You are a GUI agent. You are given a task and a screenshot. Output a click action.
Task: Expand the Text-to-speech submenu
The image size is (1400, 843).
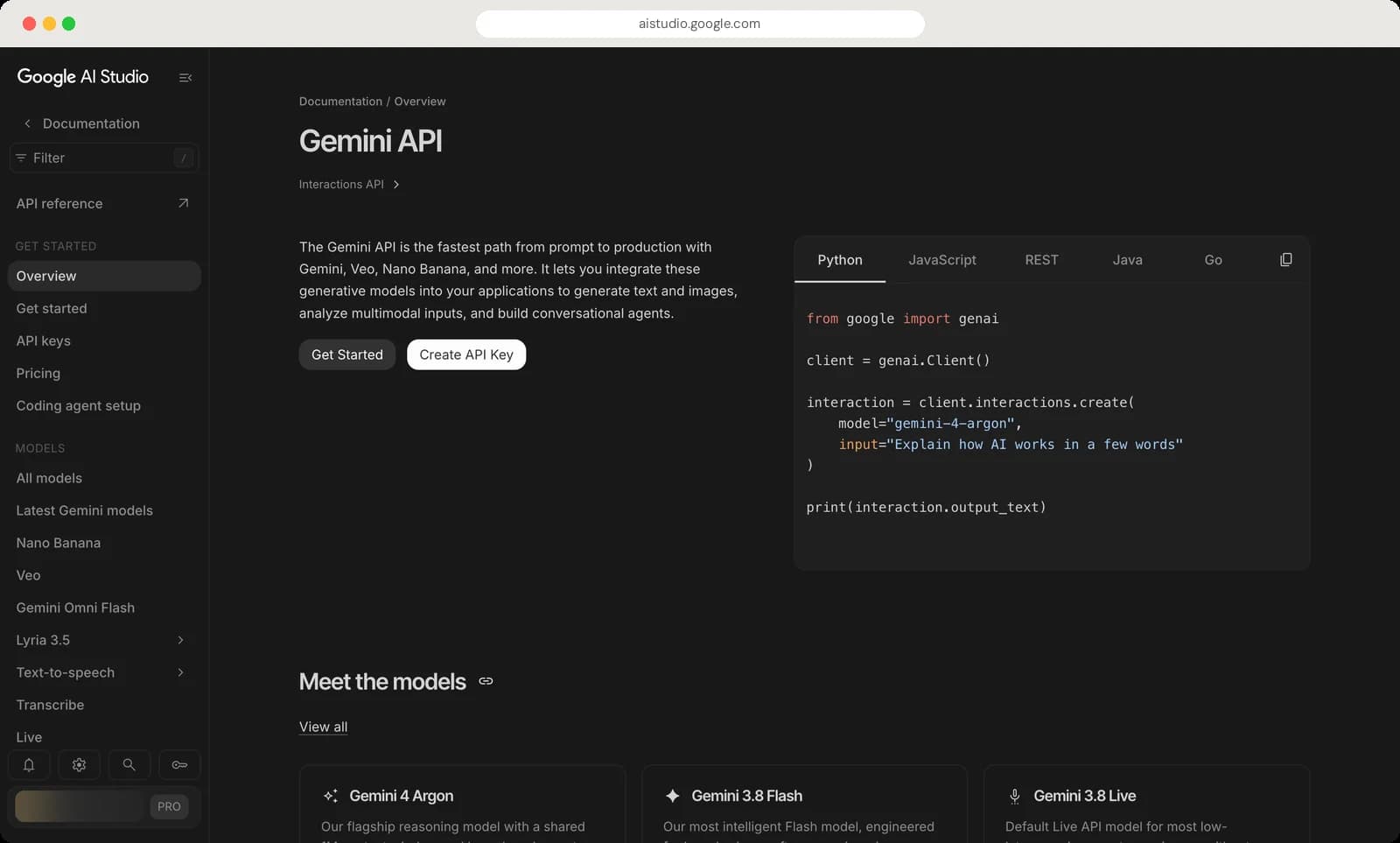click(x=180, y=672)
